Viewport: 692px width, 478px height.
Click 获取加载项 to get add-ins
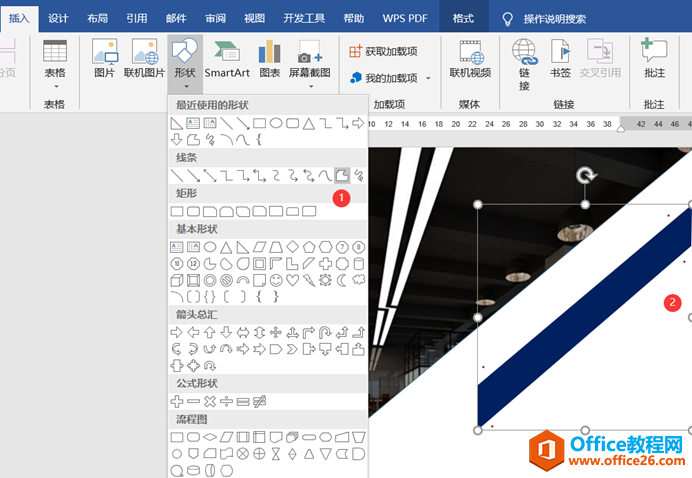pos(383,51)
